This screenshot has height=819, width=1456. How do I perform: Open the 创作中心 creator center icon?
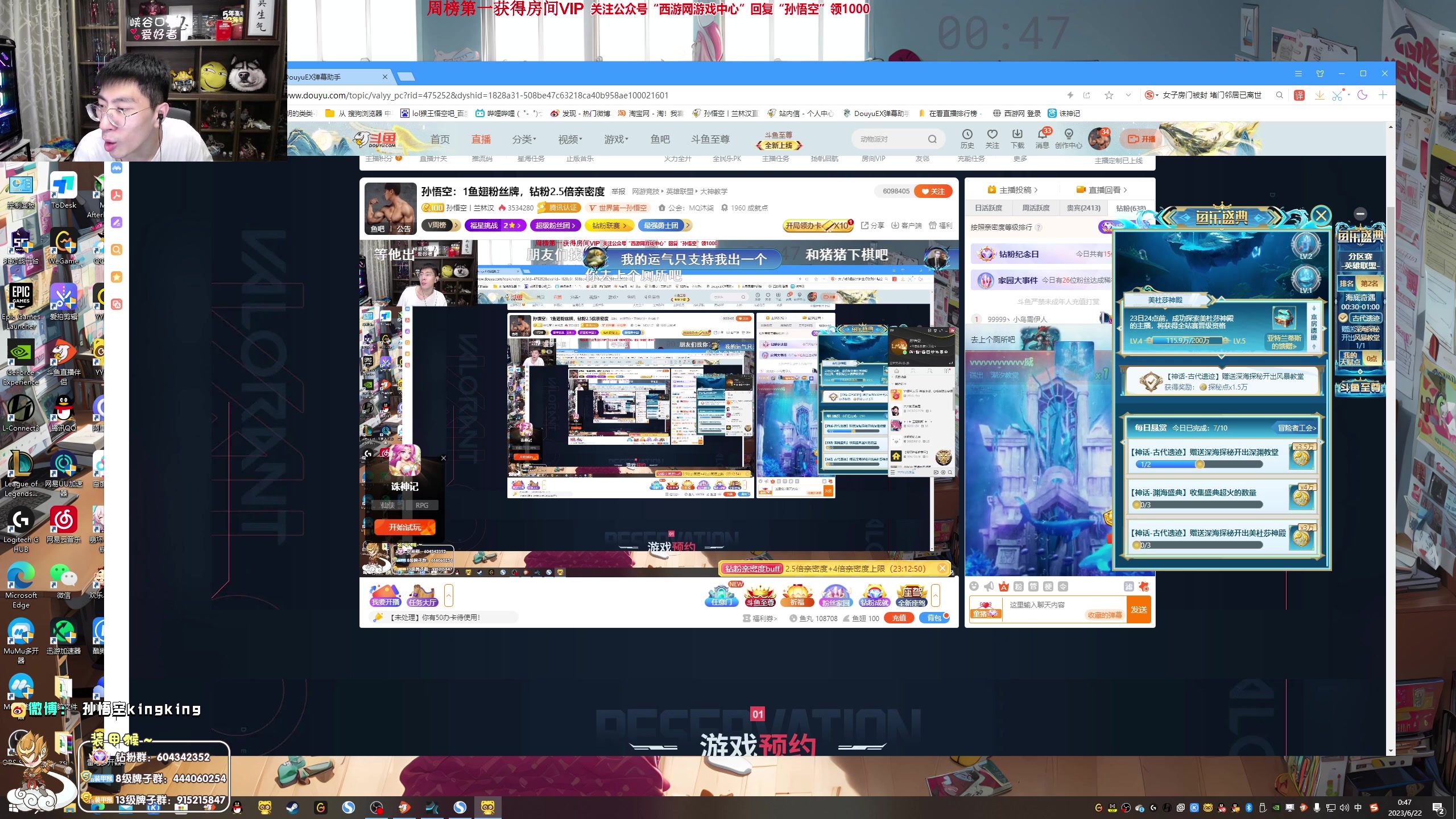1069,139
